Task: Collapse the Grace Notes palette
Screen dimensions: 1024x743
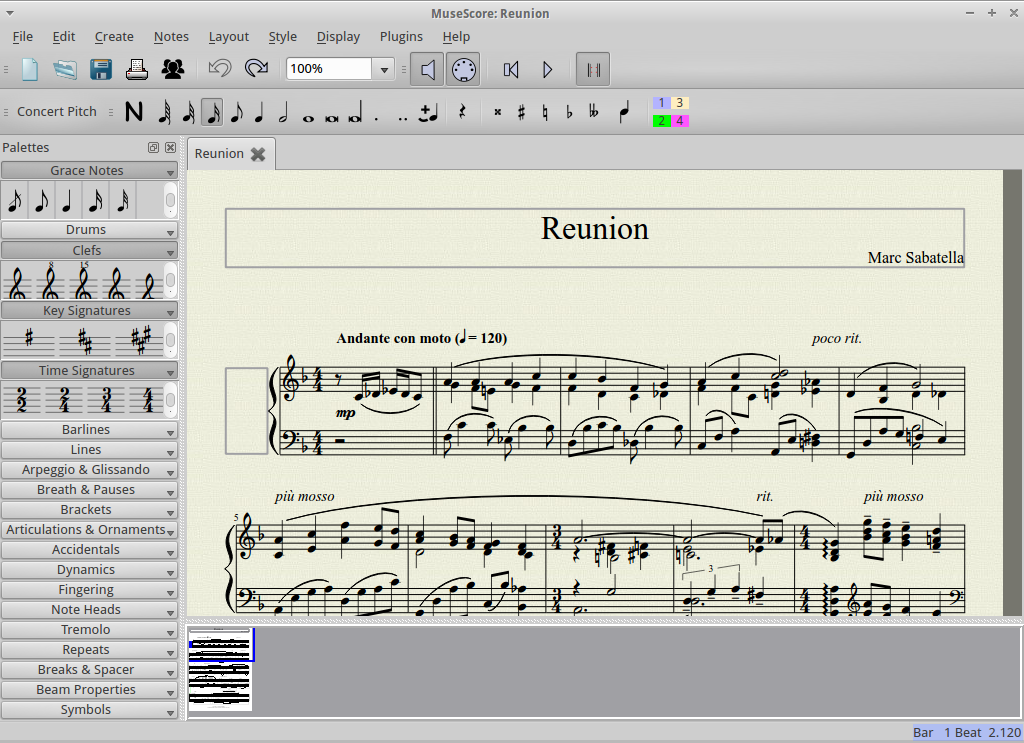Action: click(89, 170)
